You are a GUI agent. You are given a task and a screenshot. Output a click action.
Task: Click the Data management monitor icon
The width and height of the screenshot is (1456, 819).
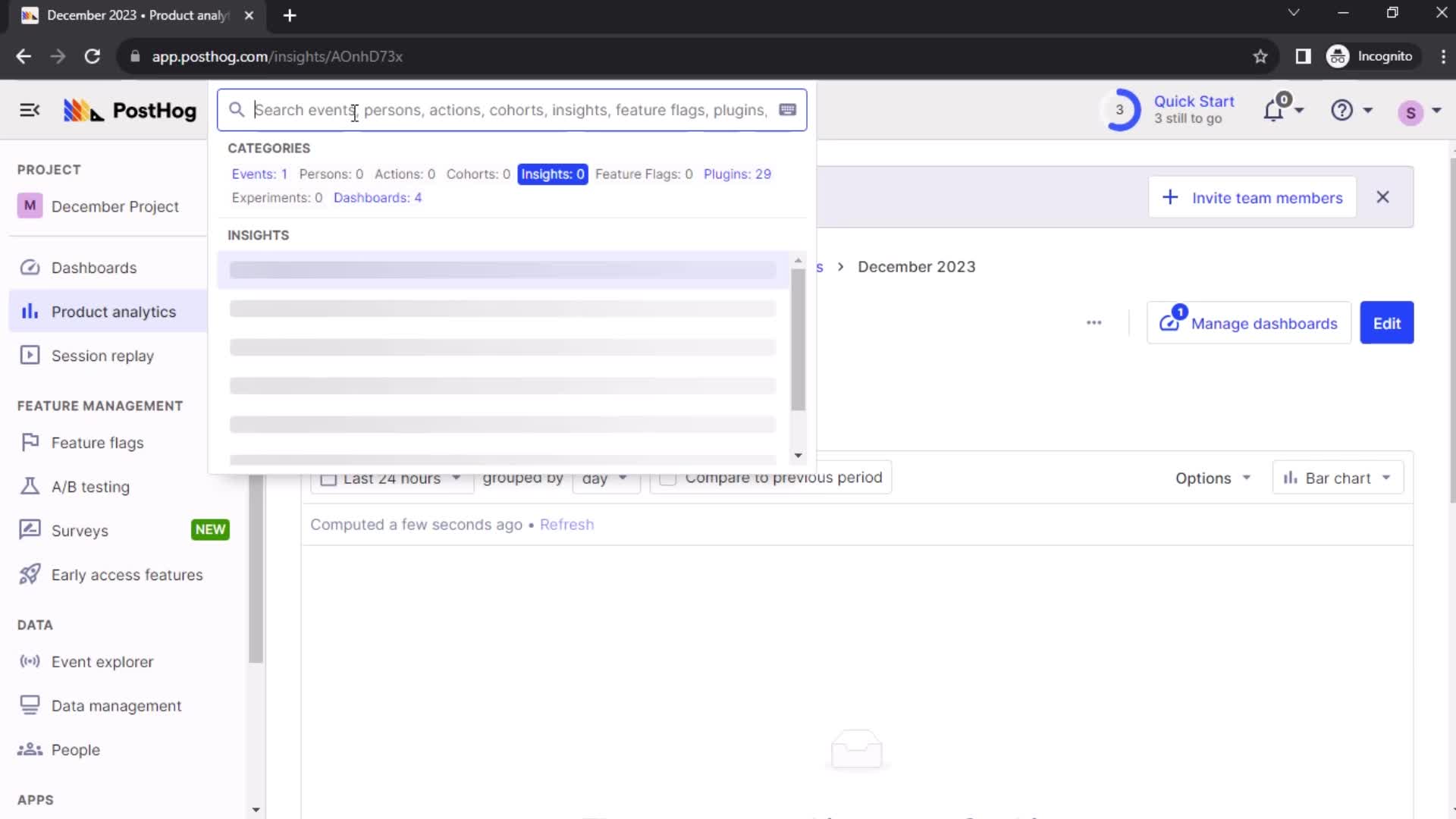pos(30,705)
